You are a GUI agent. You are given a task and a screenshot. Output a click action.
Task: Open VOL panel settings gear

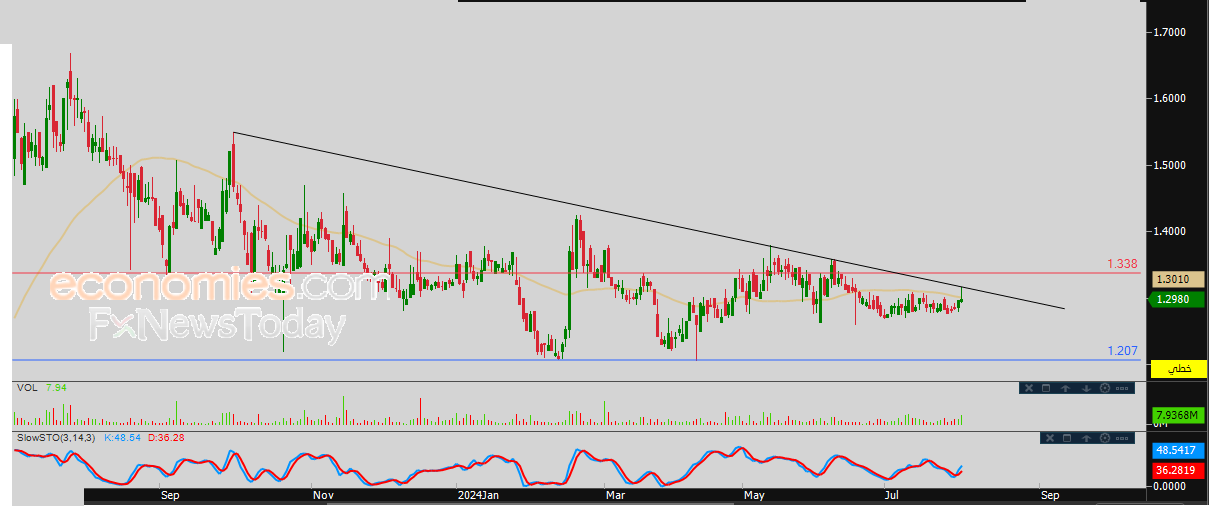(x=1103, y=388)
